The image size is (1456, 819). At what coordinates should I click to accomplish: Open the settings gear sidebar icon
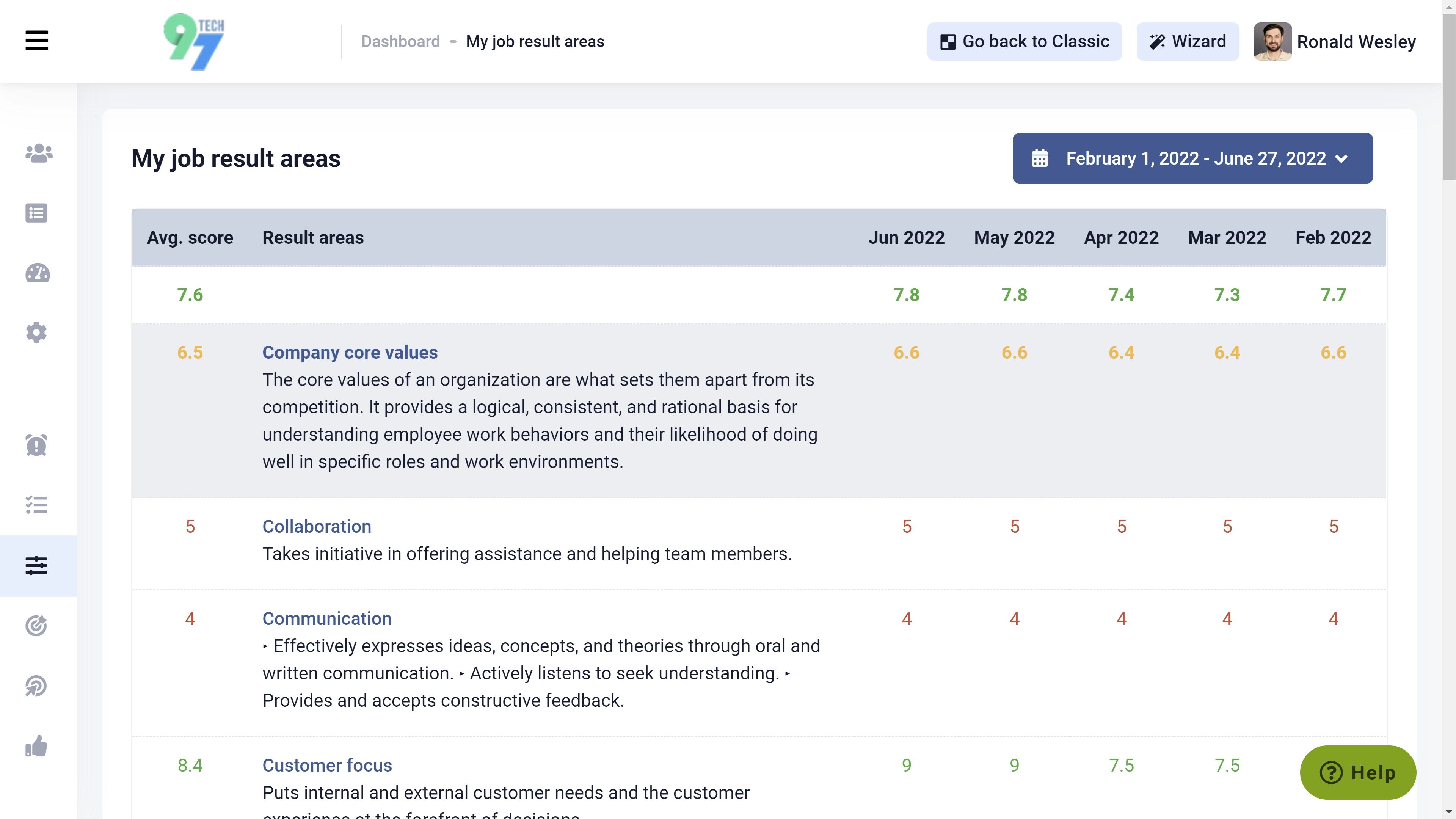(x=37, y=333)
